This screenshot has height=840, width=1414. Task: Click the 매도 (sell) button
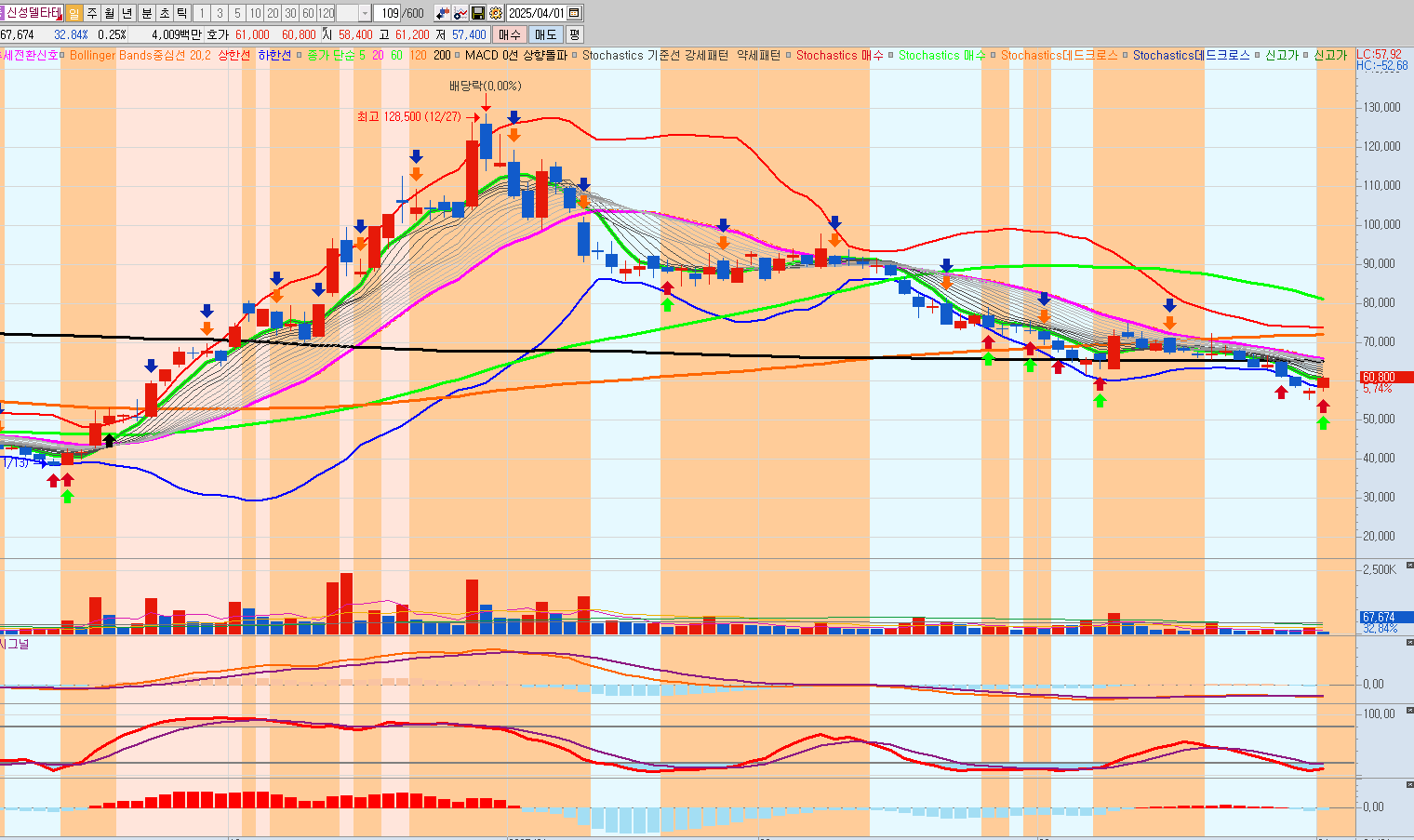pos(545,34)
